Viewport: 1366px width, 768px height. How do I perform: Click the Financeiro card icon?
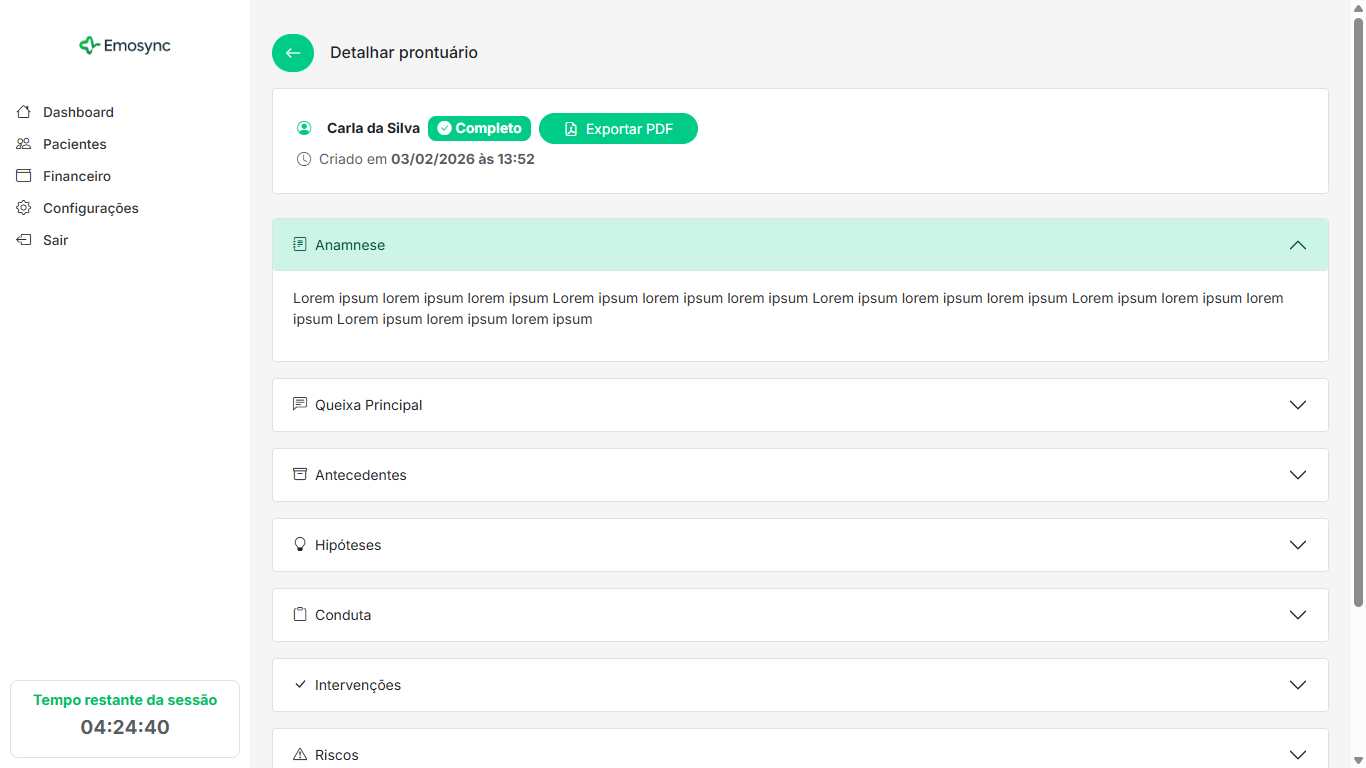(x=24, y=176)
